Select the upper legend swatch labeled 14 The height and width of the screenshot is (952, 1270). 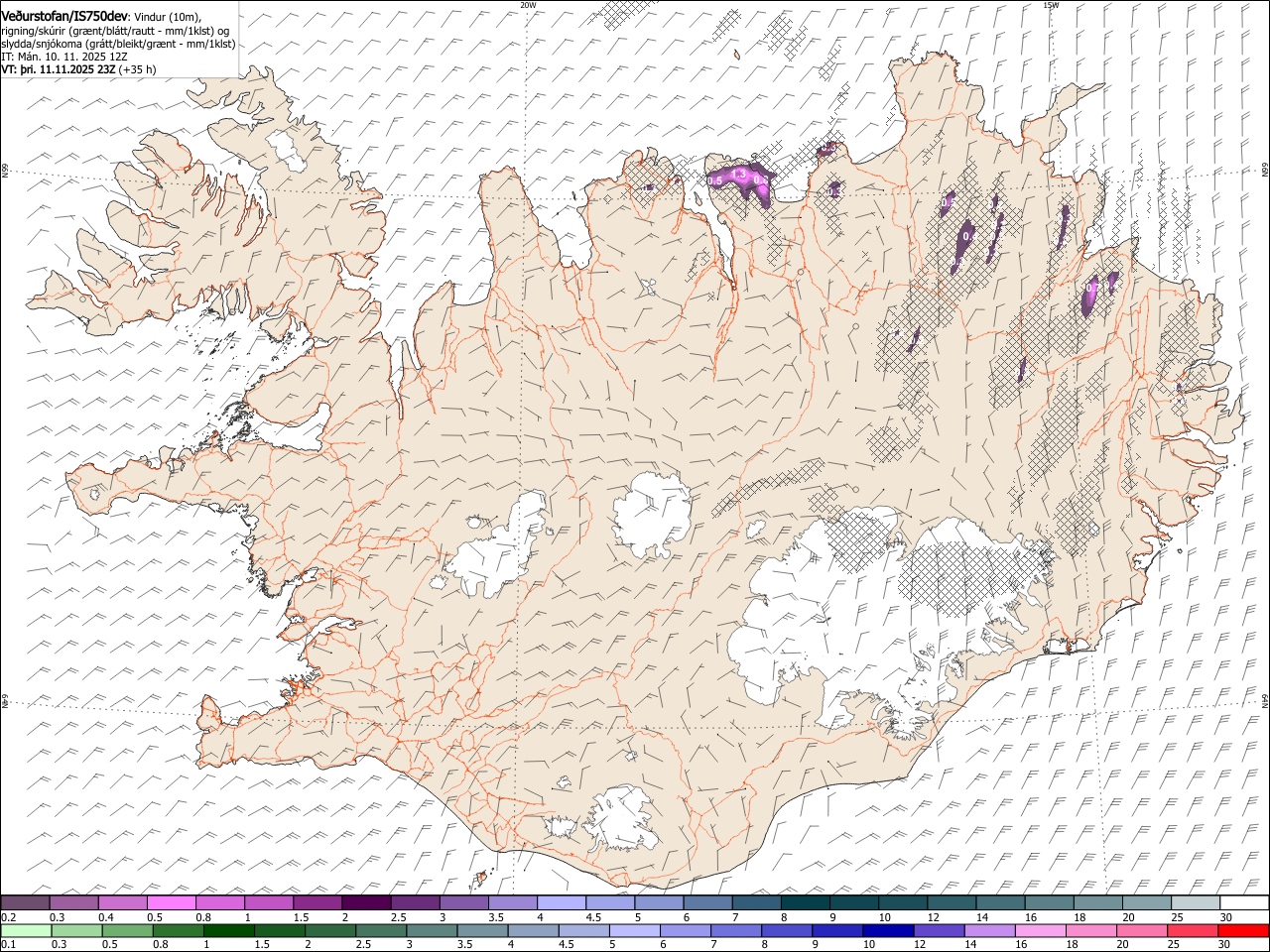[1000, 902]
